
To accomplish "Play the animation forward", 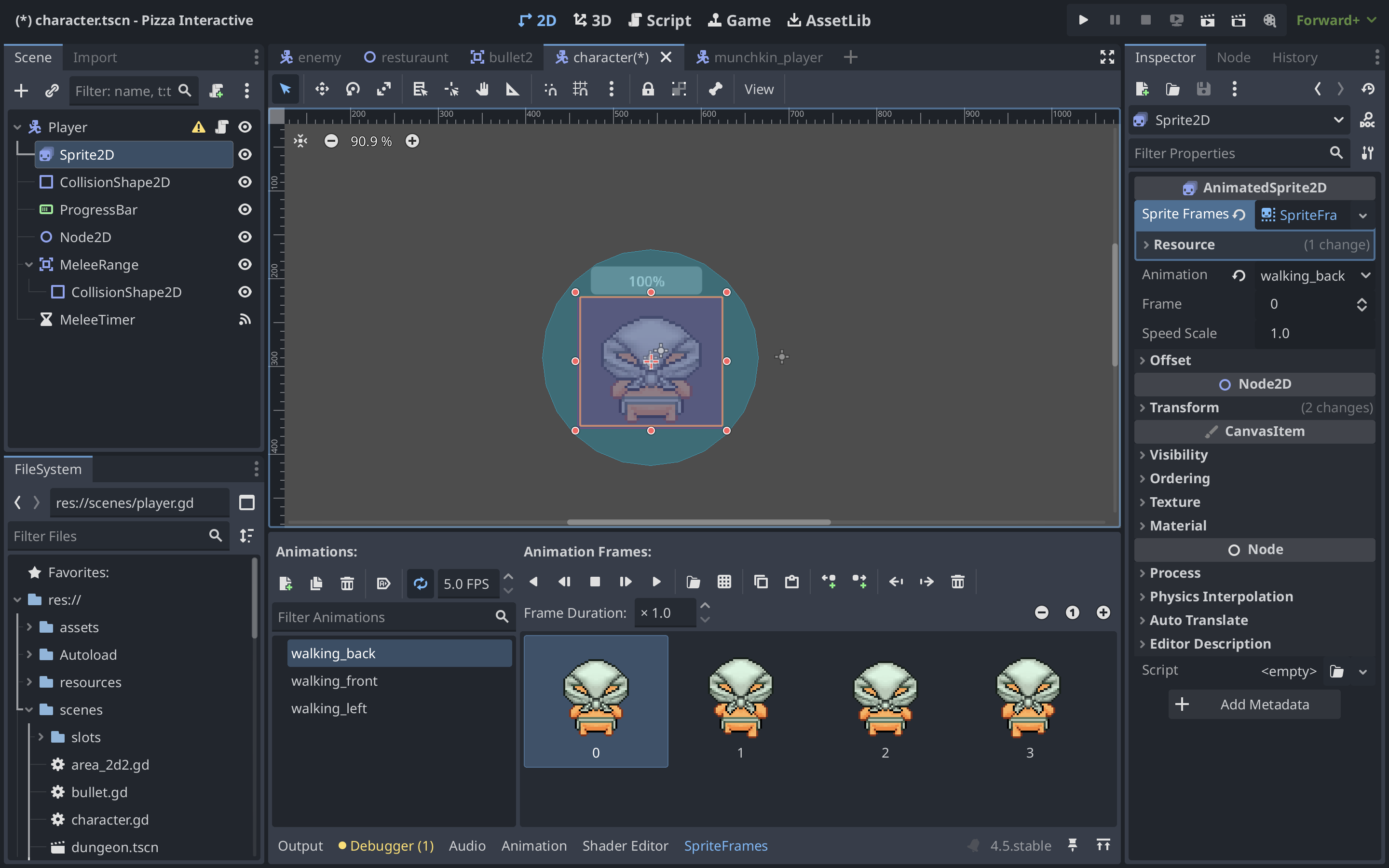I will tap(656, 582).
